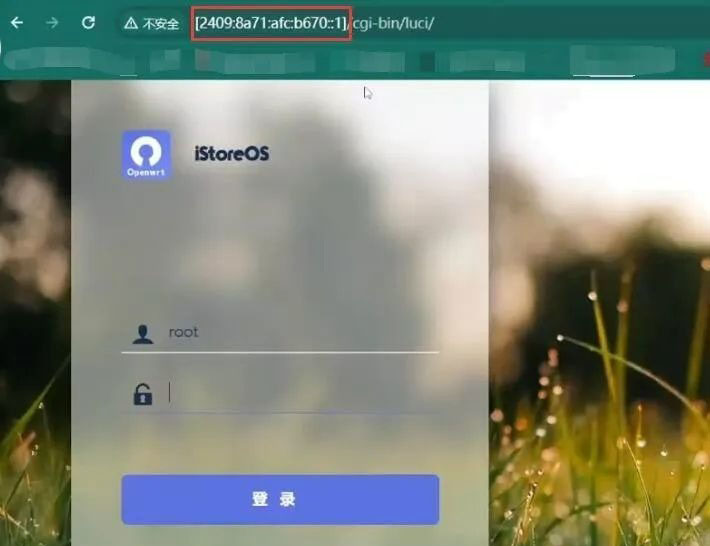Image resolution: width=710 pixels, height=546 pixels.
Task: Click the user silhouette icon
Action: pyautogui.click(x=143, y=334)
